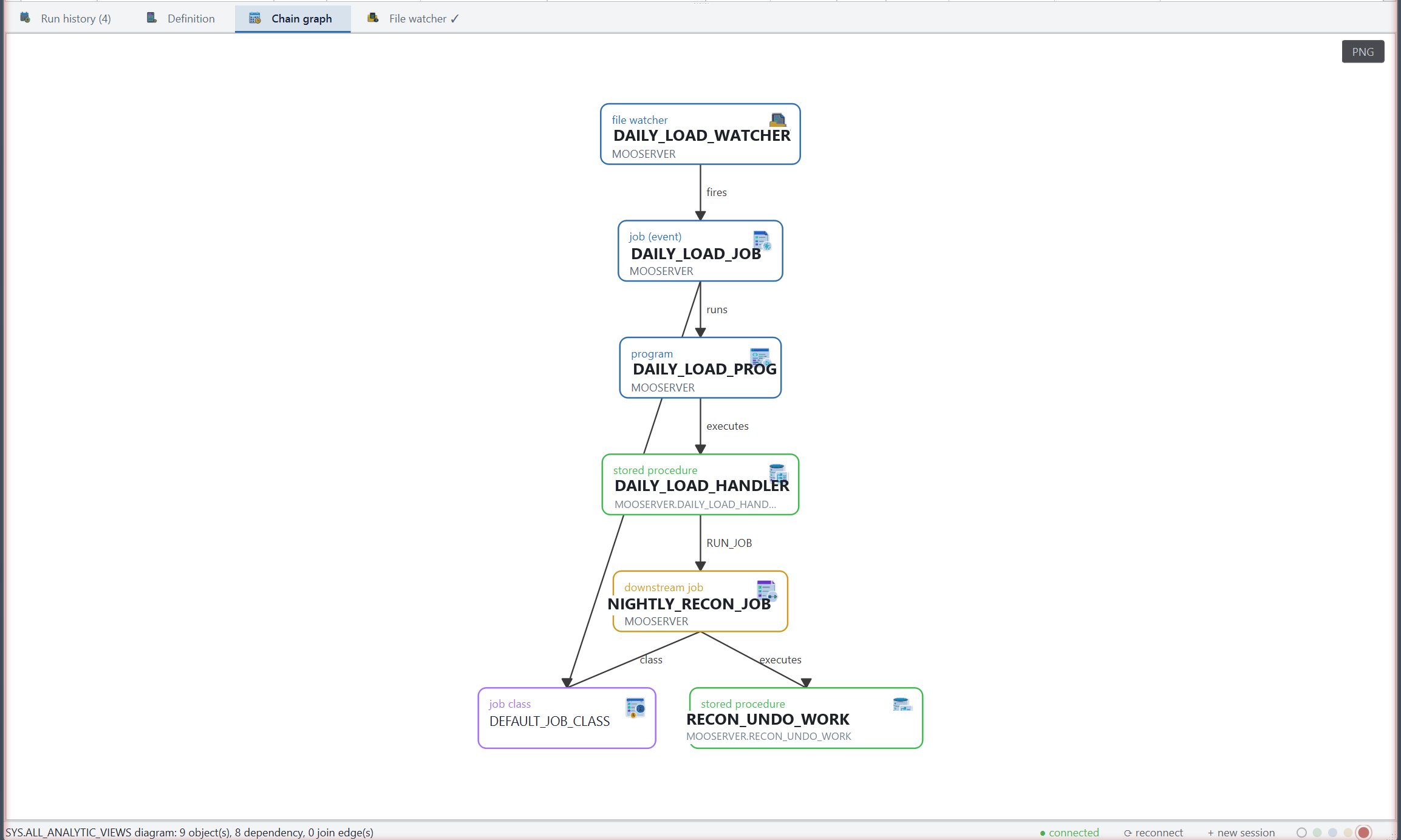Viewport: 1401px width, 840px height.
Task: Click the reconnect link
Action: [1153, 833]
